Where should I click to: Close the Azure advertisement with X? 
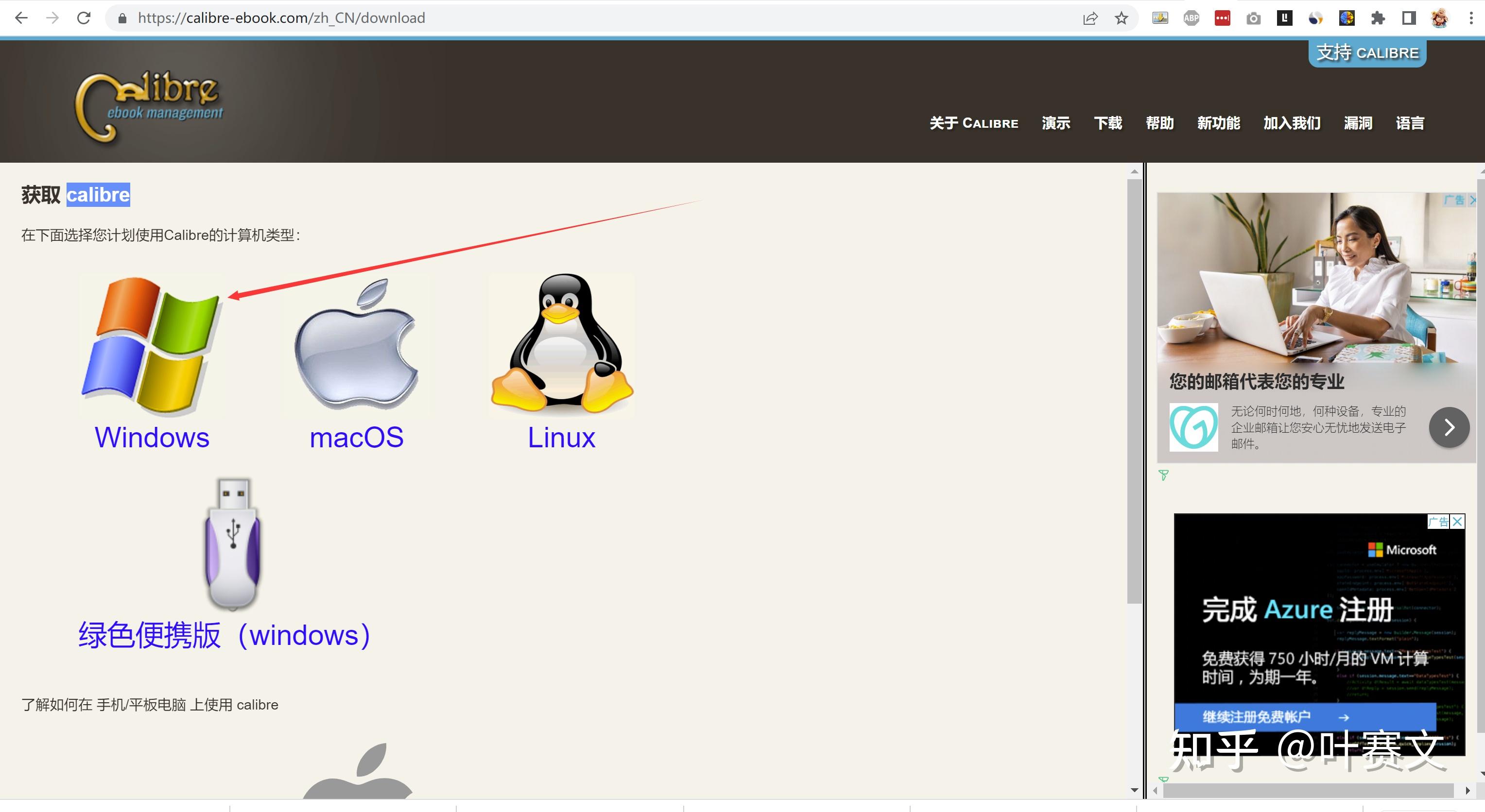pos(1457,522)
